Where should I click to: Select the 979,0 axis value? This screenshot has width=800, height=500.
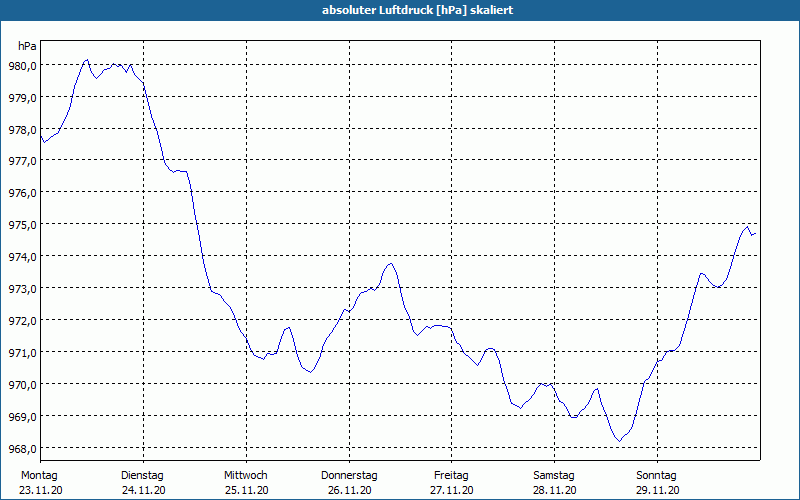coord(22,97)
